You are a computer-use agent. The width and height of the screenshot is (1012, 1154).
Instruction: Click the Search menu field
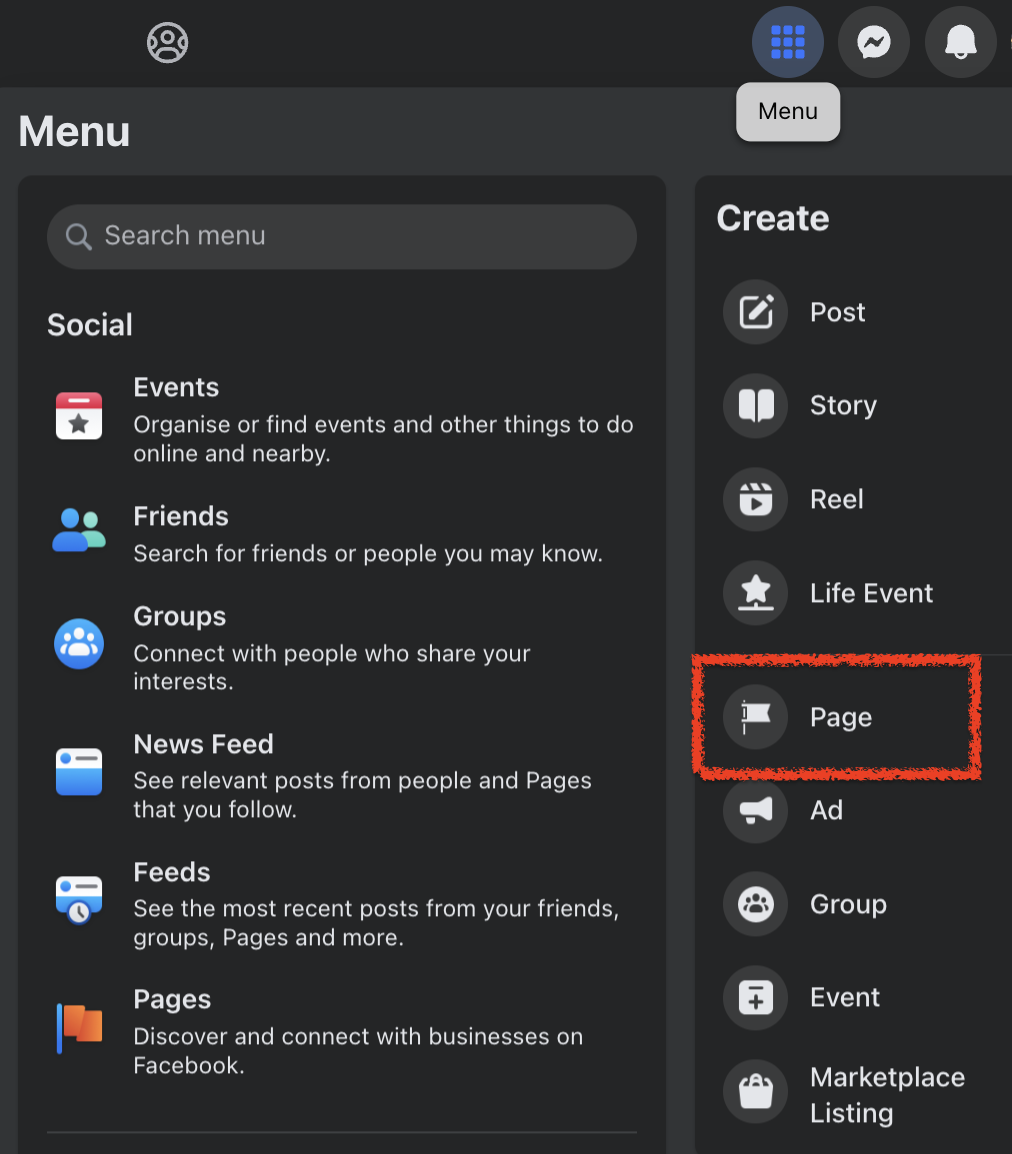(342, 236)
